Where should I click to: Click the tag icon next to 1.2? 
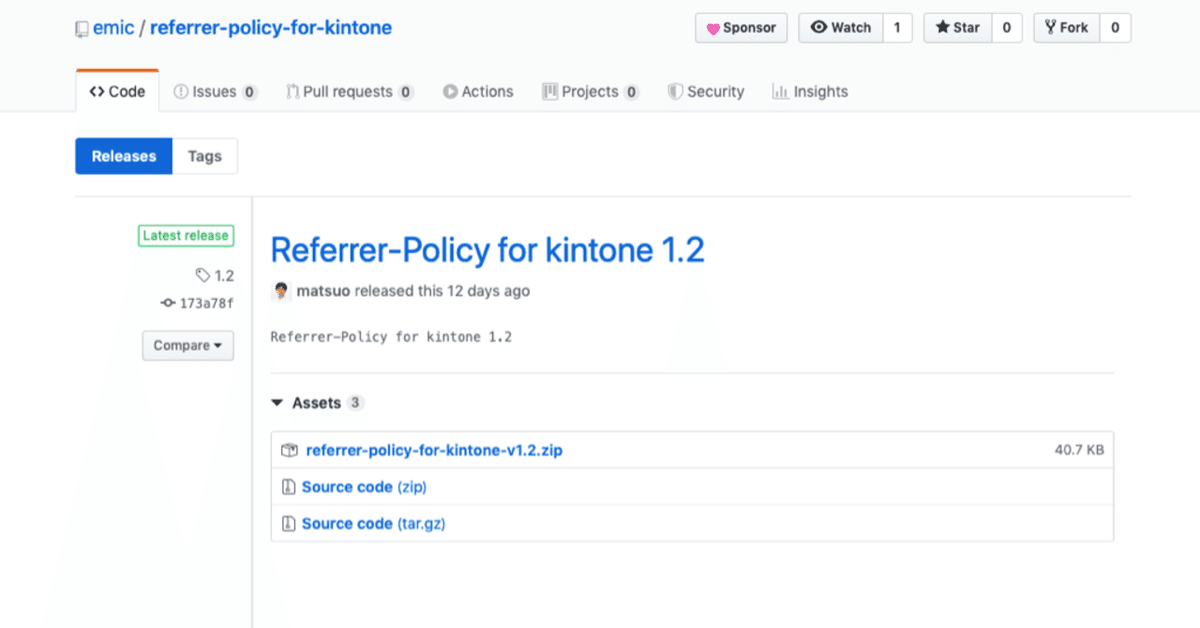point(203,275)
